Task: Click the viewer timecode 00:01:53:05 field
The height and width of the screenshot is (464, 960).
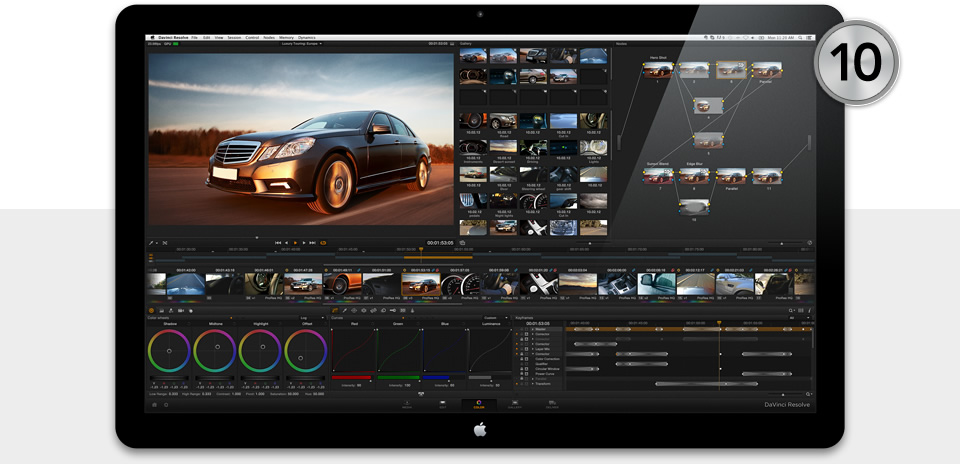Action: pos(440,242)
